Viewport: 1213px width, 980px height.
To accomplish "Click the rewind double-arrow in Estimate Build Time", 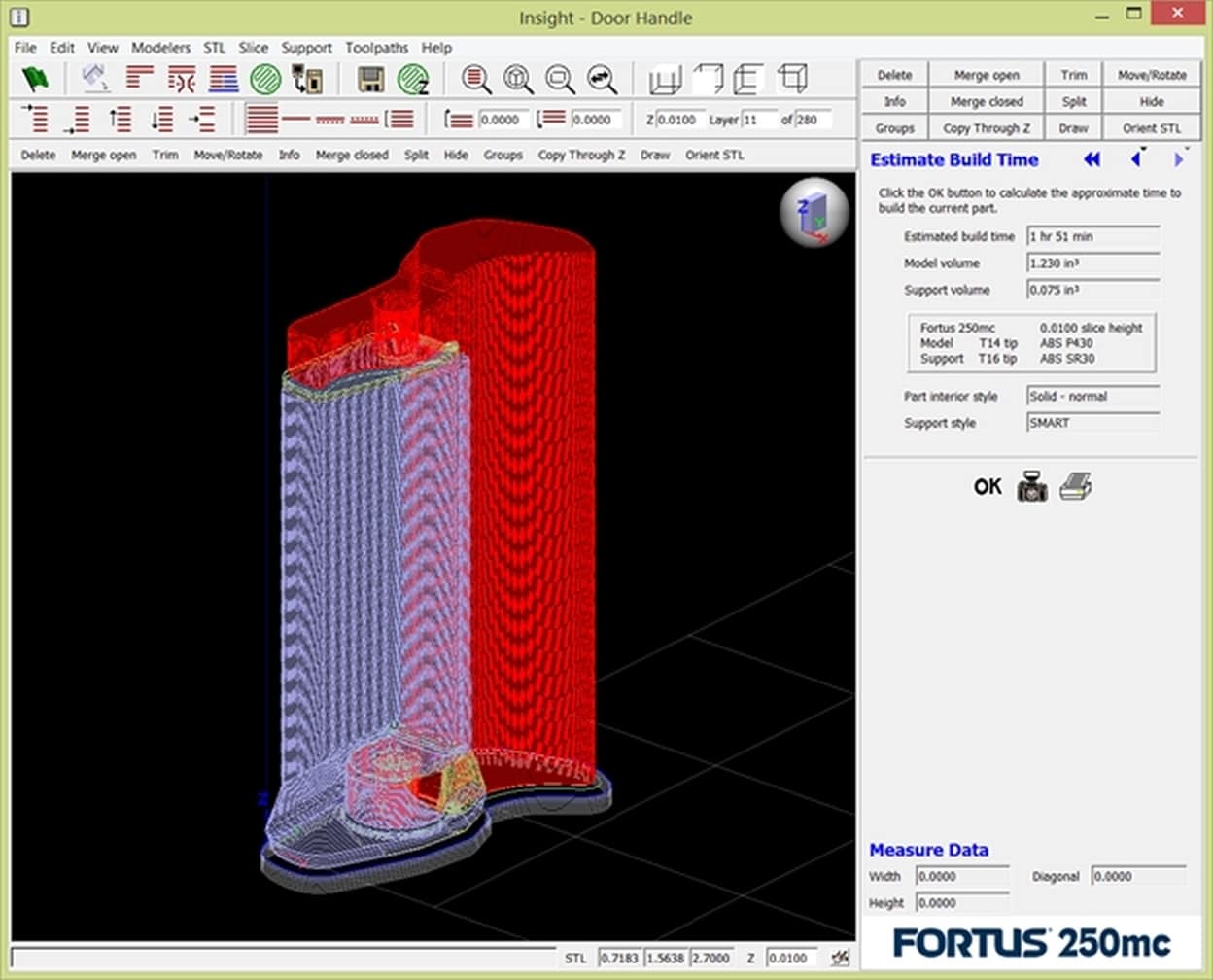I will point(1092,159).
